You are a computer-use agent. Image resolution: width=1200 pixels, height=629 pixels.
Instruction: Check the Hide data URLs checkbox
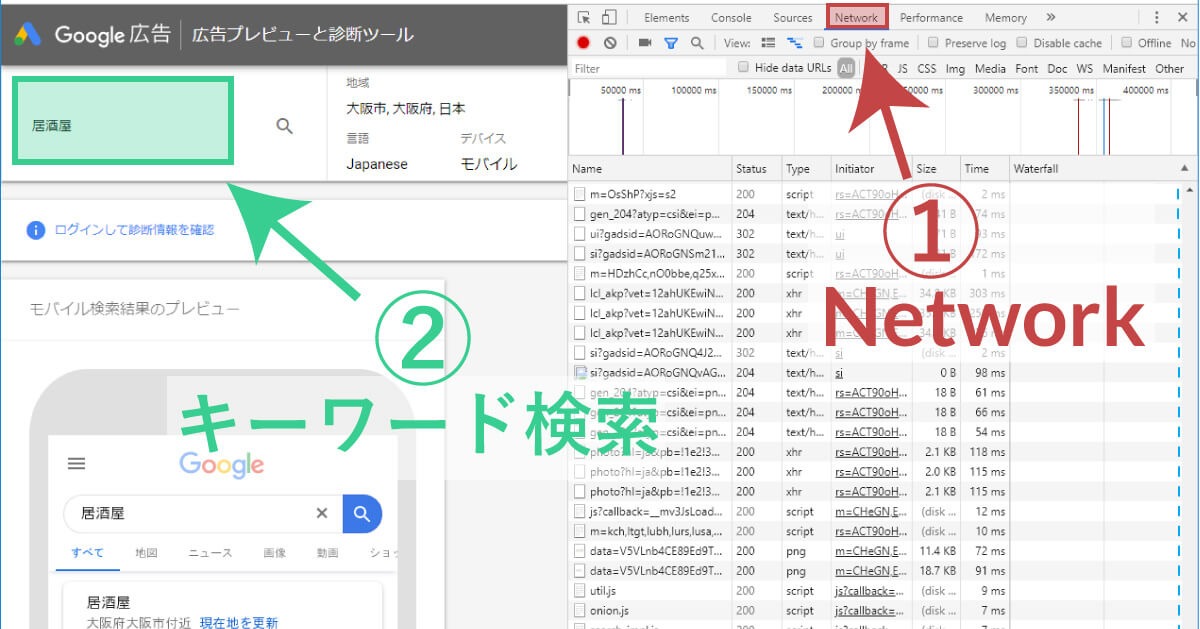(x=743, y=68)
